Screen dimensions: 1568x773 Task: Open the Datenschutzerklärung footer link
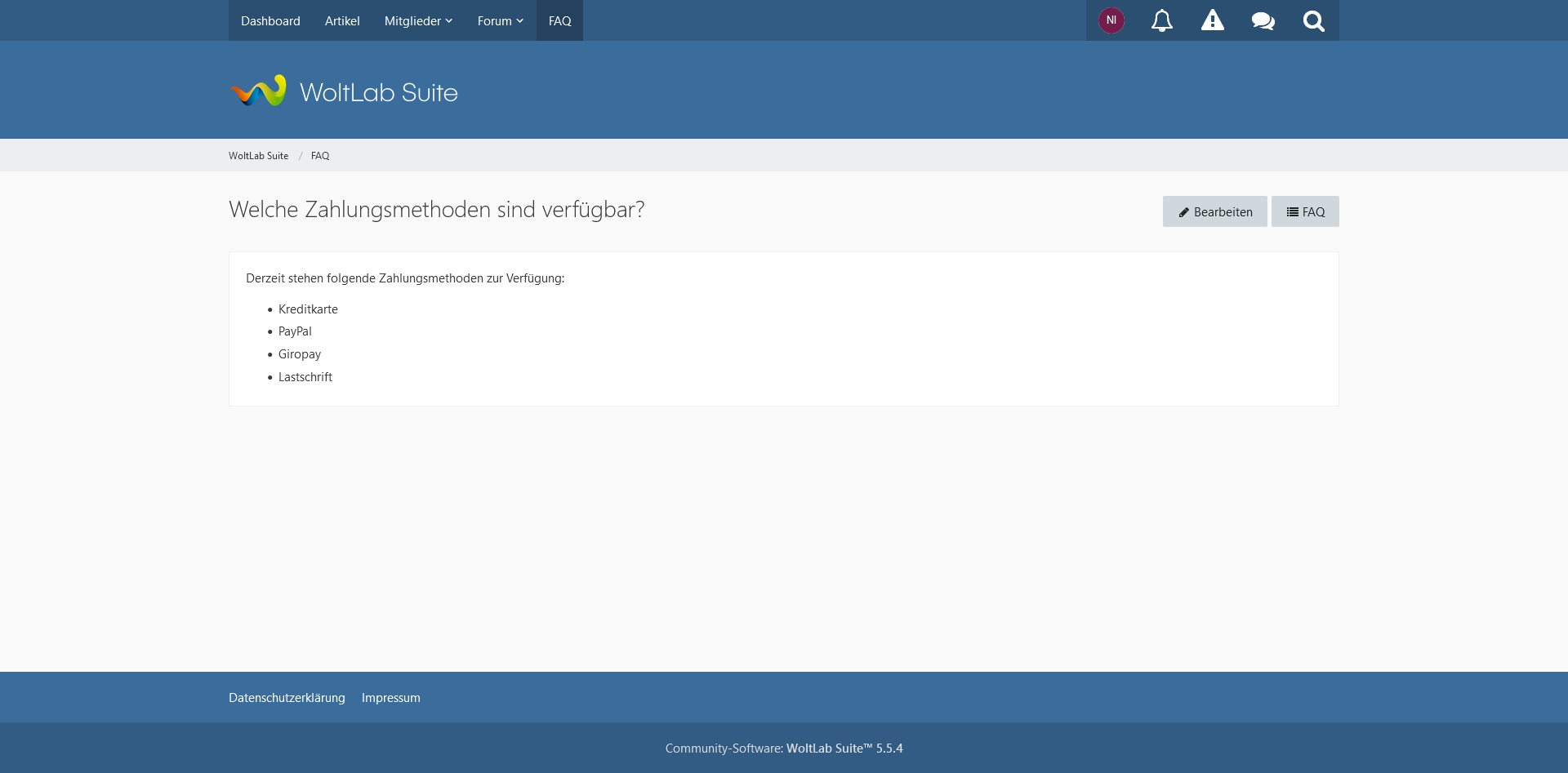click(287, 698)
